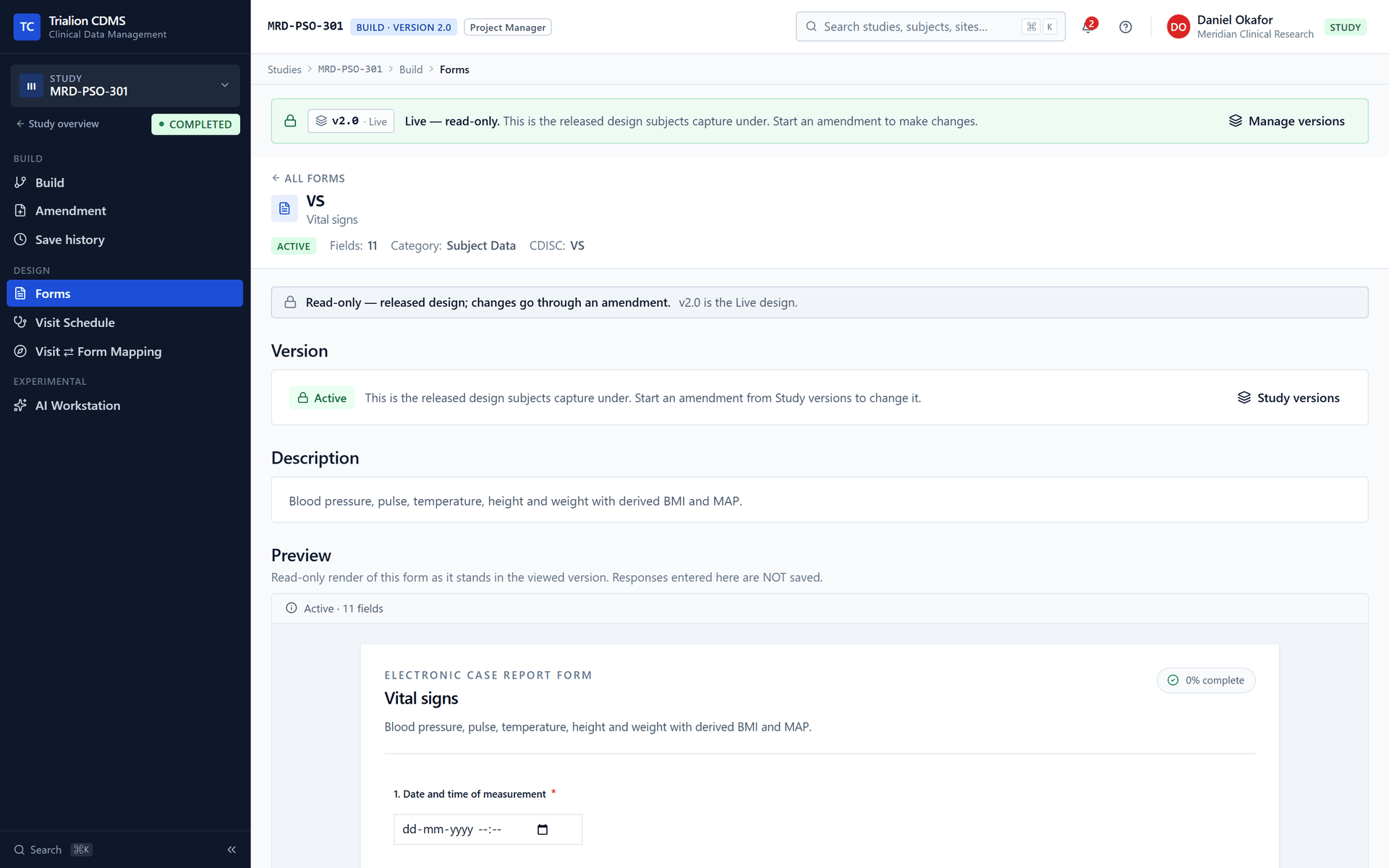
Task: Click MRD-PSO-301 breadcrumb link
Action: tap(350, 69)
